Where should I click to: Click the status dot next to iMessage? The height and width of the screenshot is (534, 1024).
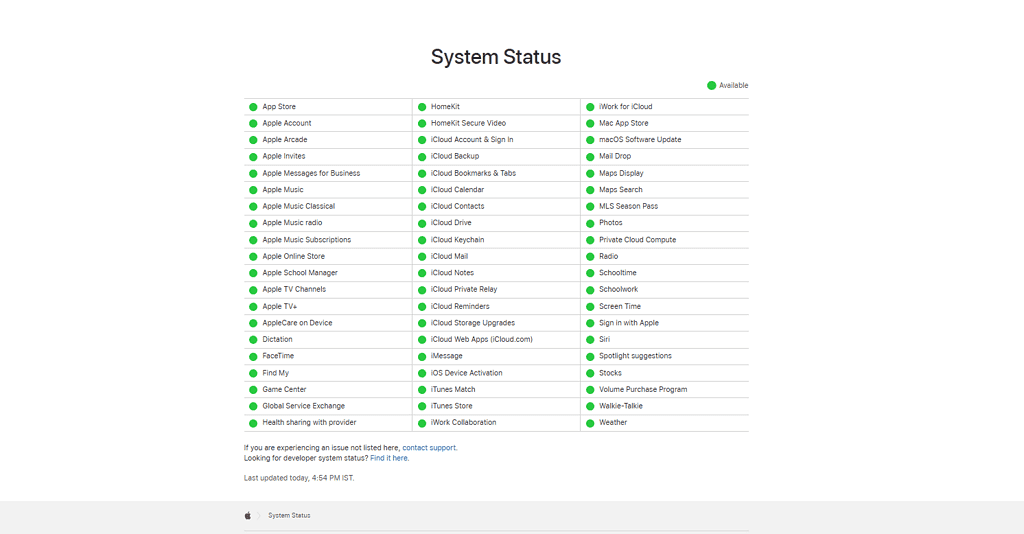[x=422, y=356]
